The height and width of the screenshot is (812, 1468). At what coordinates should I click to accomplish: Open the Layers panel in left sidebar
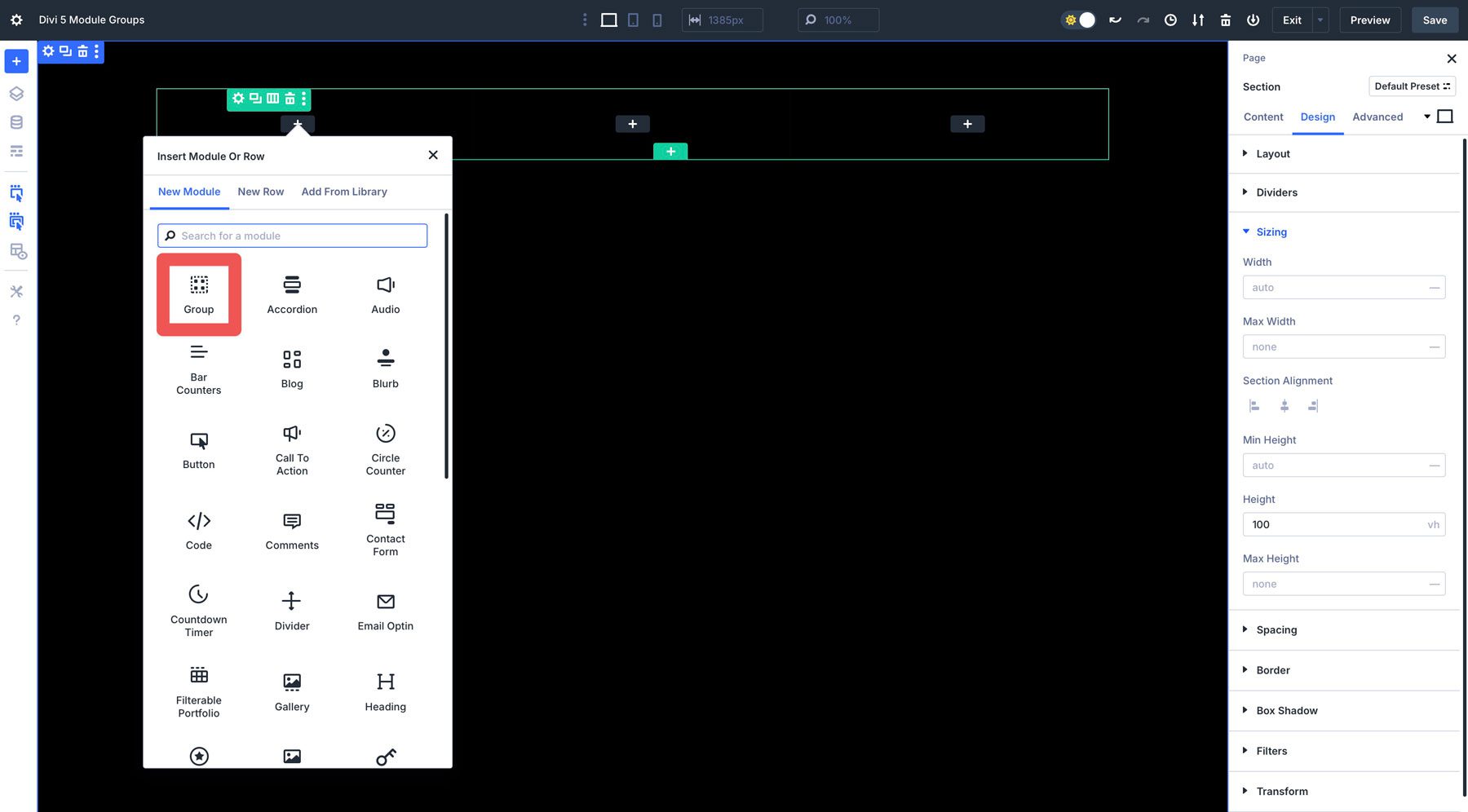pyautogui.click(x=16, y=93)
